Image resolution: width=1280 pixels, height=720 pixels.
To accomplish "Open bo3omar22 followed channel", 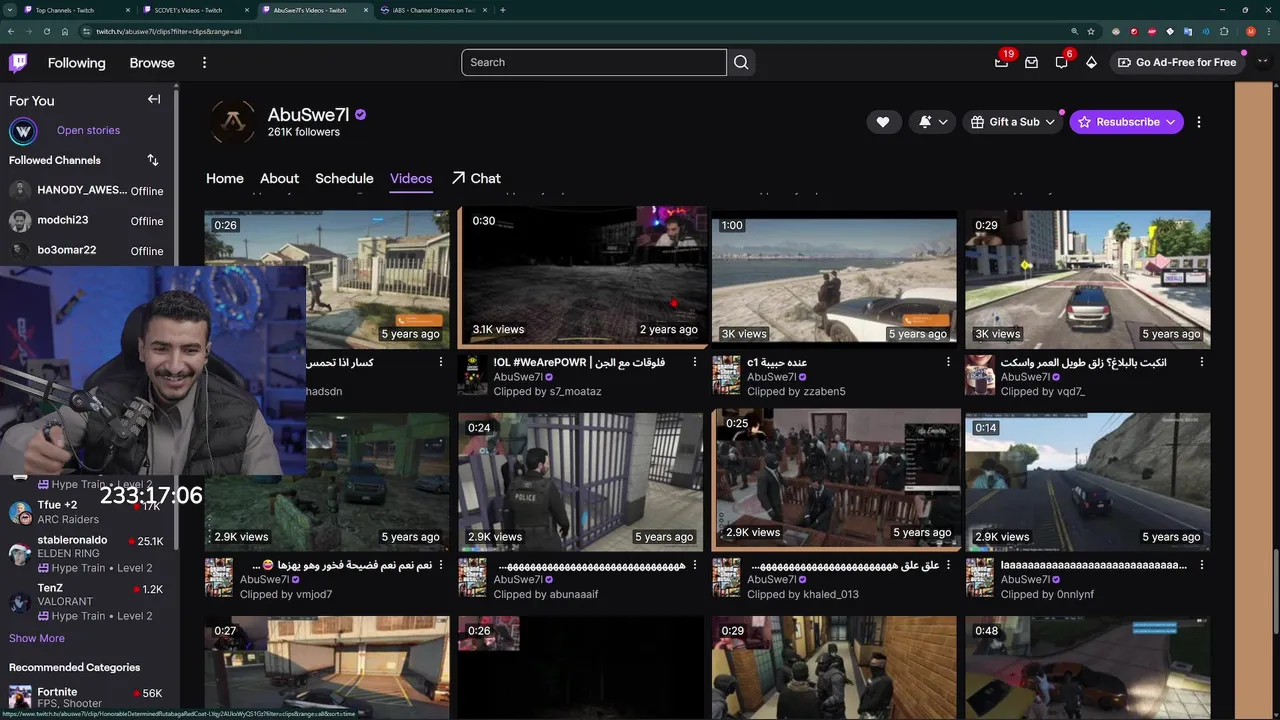I will [x=90, y=250].
